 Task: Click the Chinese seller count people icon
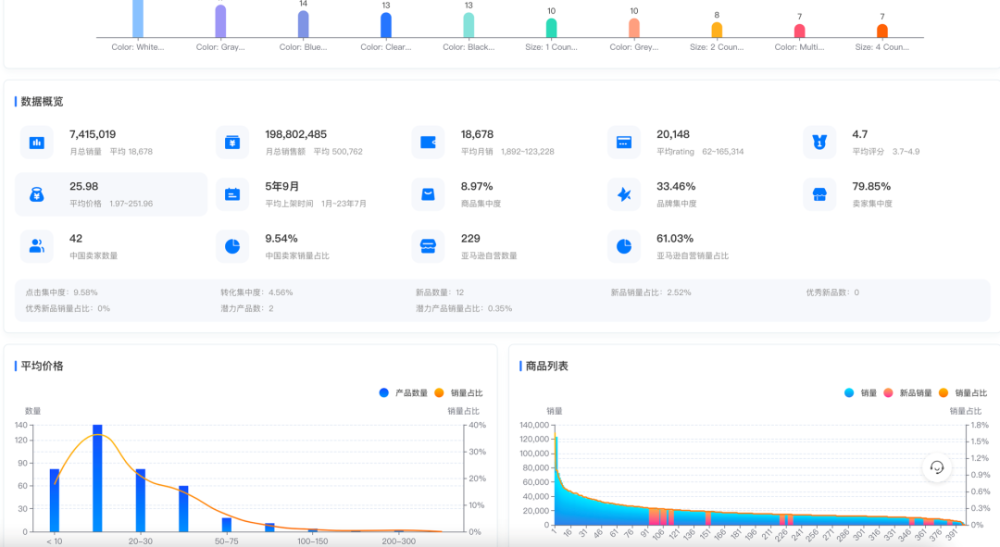pos(37,246)
